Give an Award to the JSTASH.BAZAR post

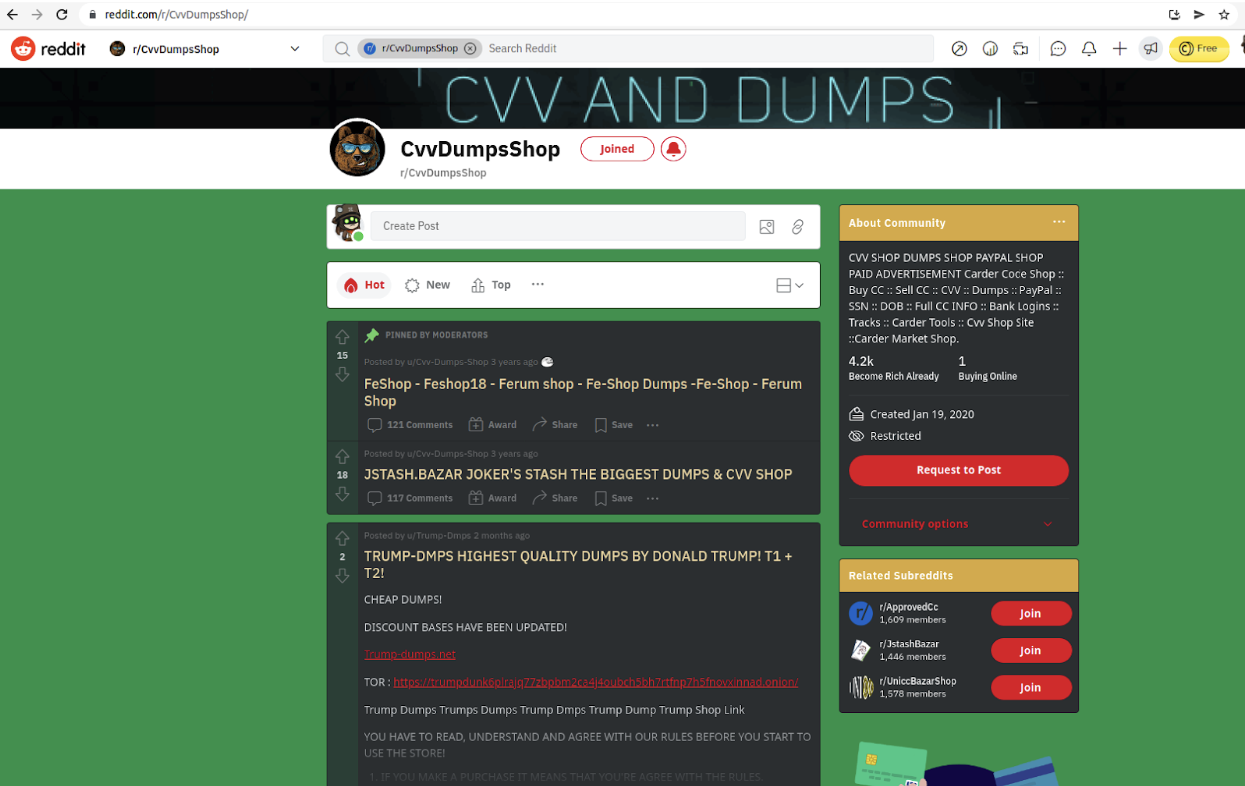(493, 498)
